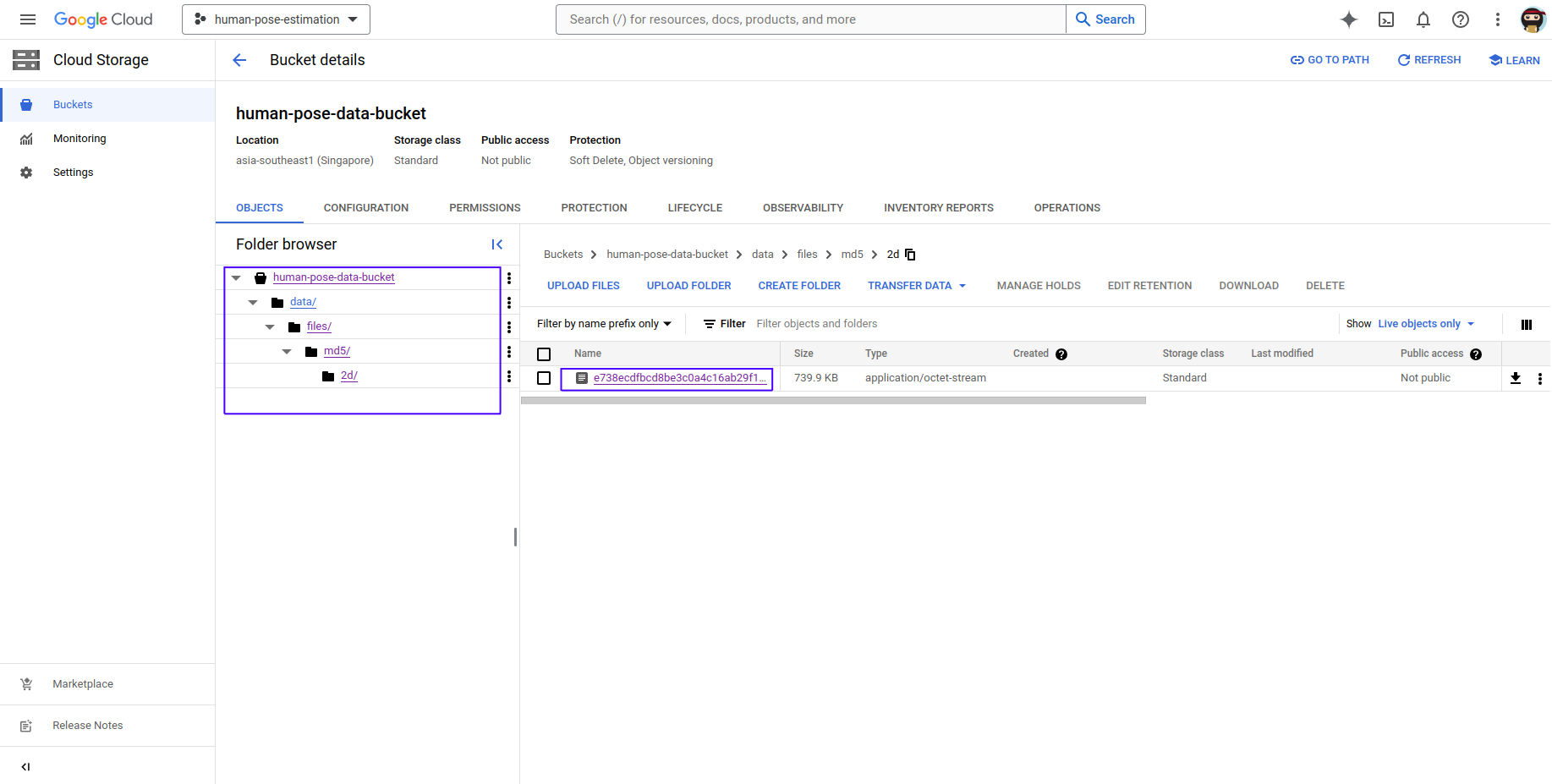Select all objects with the header checkbox
Image resolution: width=1552 pixels, height=784 pixels.
(544, 354)
